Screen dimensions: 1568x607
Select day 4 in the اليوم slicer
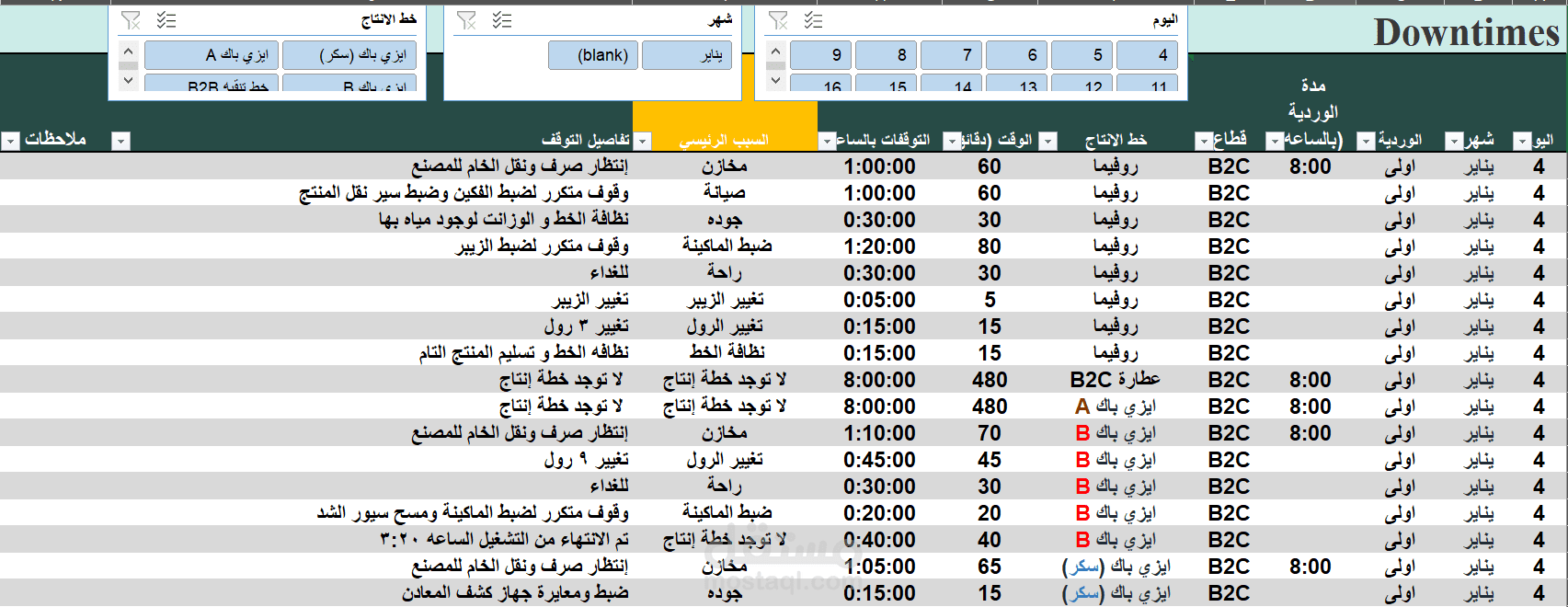(x=1148, y=55)
